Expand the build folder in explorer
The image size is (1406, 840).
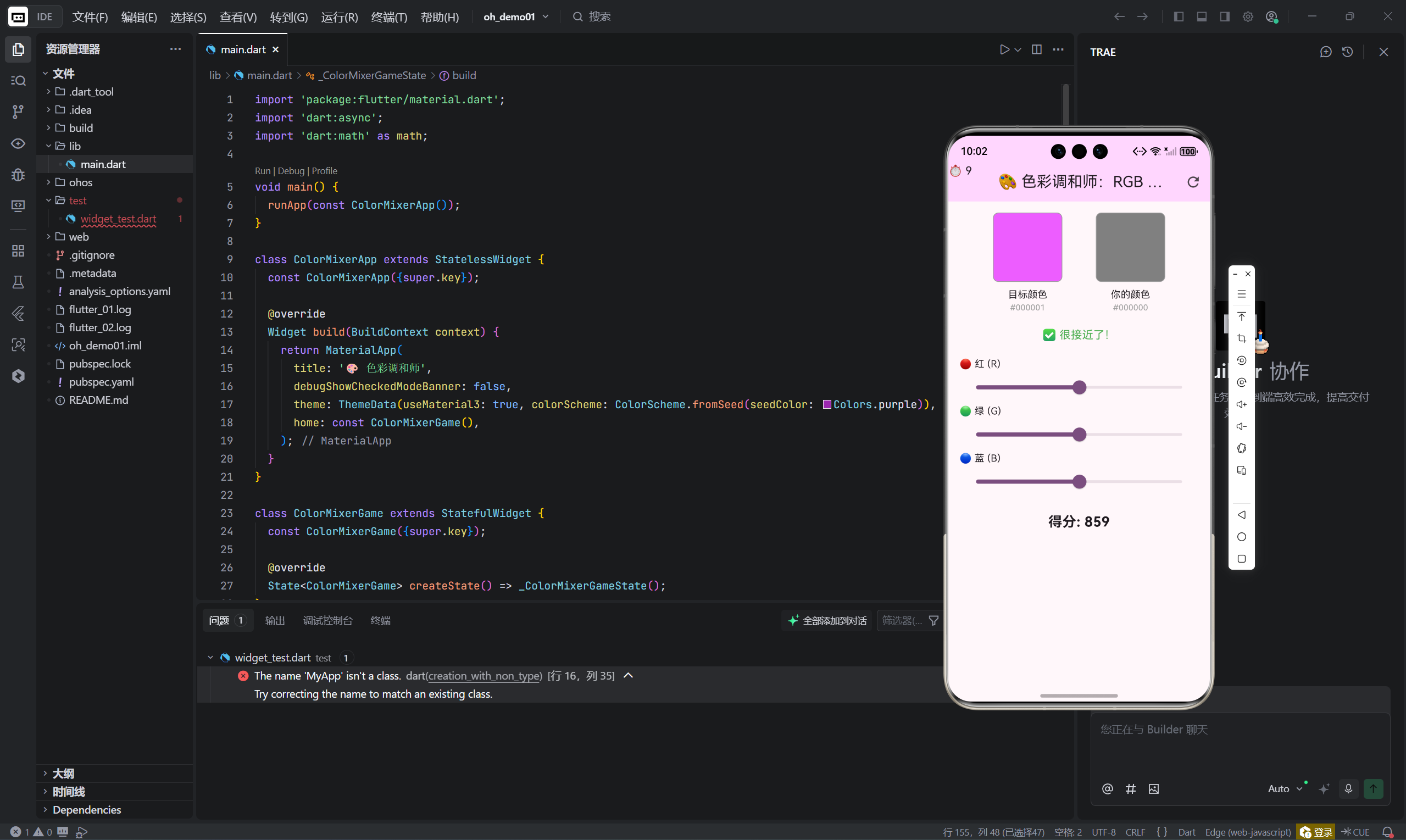coord(80,128)
